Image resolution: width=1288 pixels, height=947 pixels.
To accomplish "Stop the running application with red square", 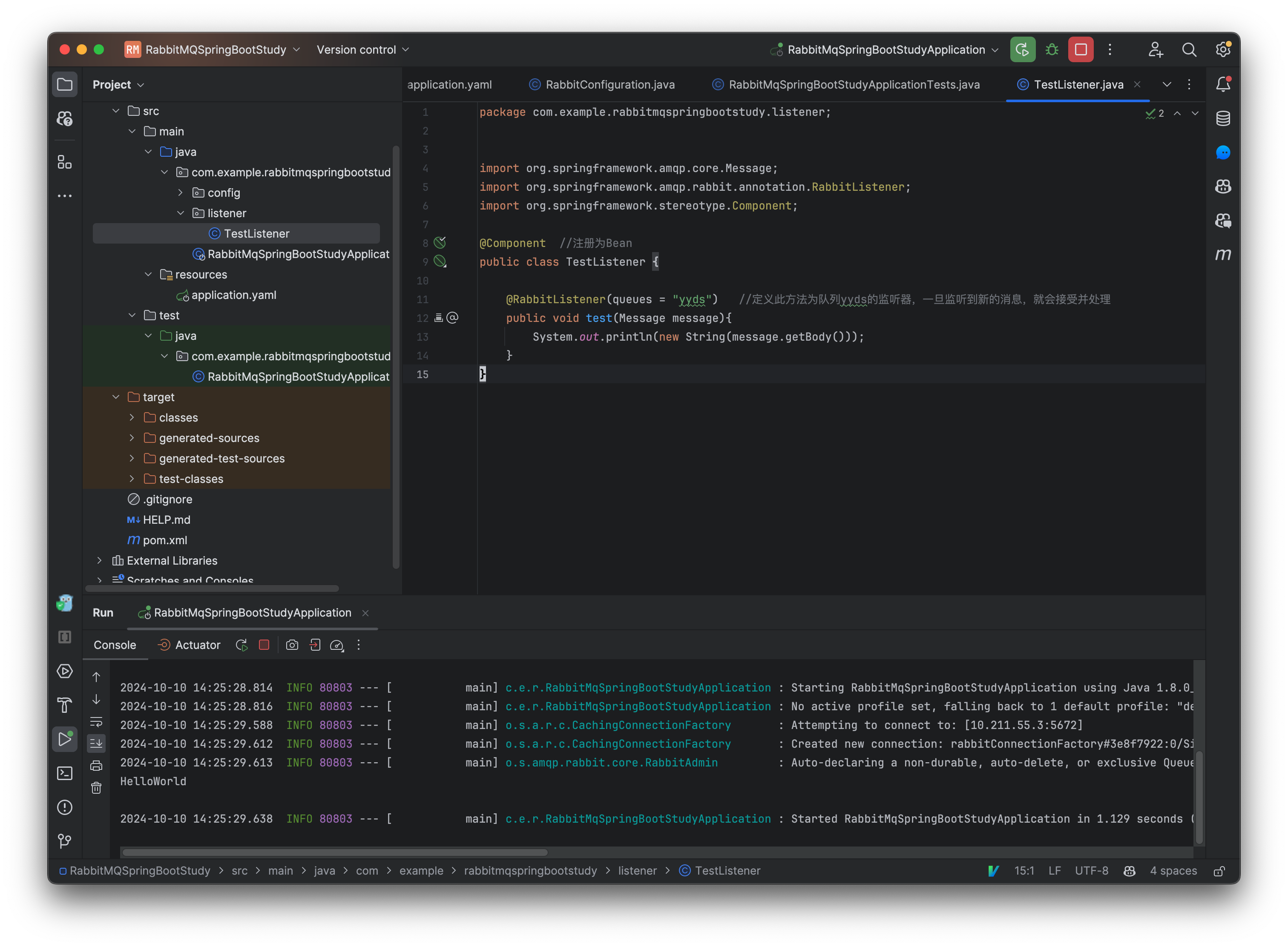I will pos(1081,50).
